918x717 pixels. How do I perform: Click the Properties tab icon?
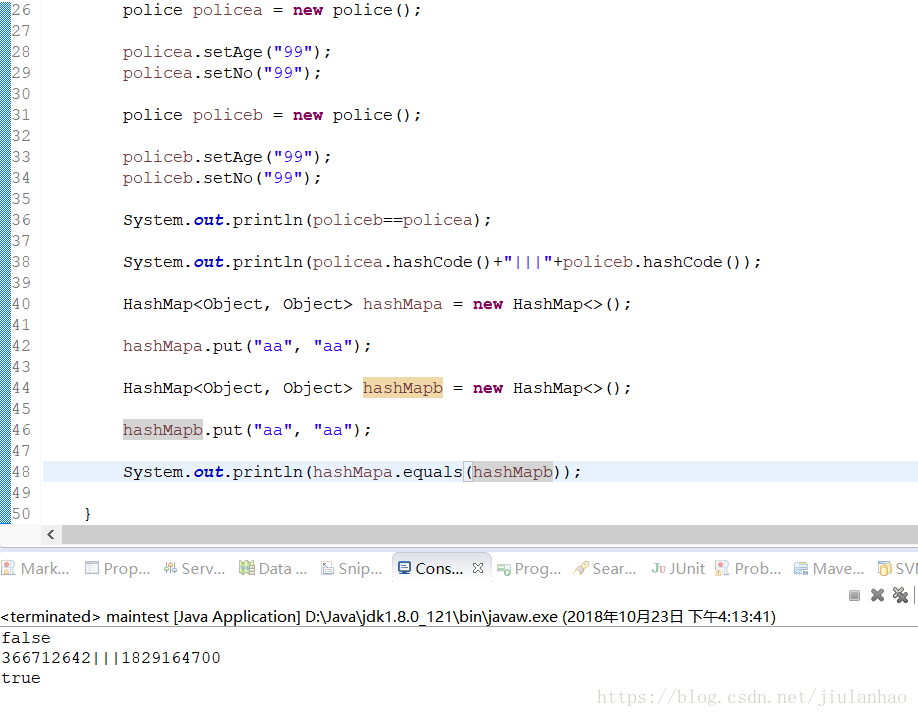tap(91, 568)
